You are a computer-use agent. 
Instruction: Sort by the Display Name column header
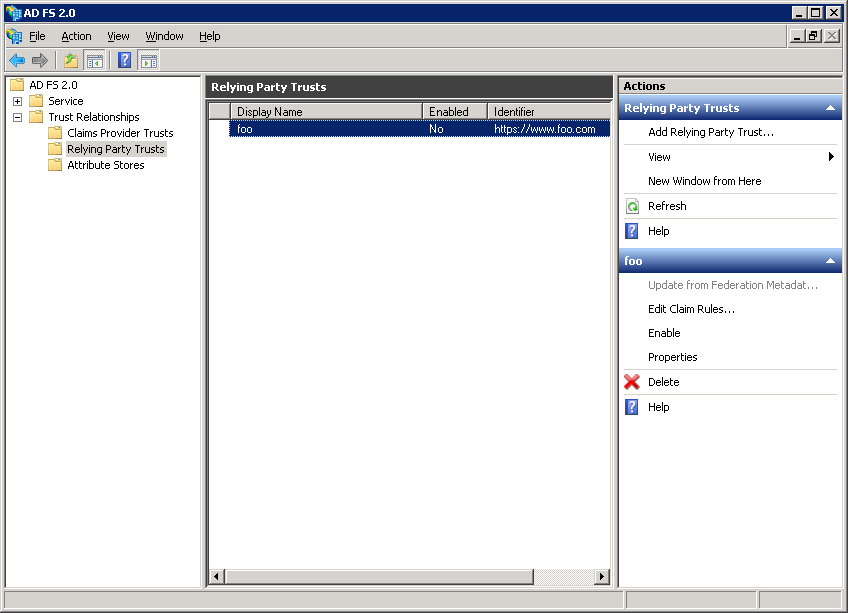click(x=325, y=112)
